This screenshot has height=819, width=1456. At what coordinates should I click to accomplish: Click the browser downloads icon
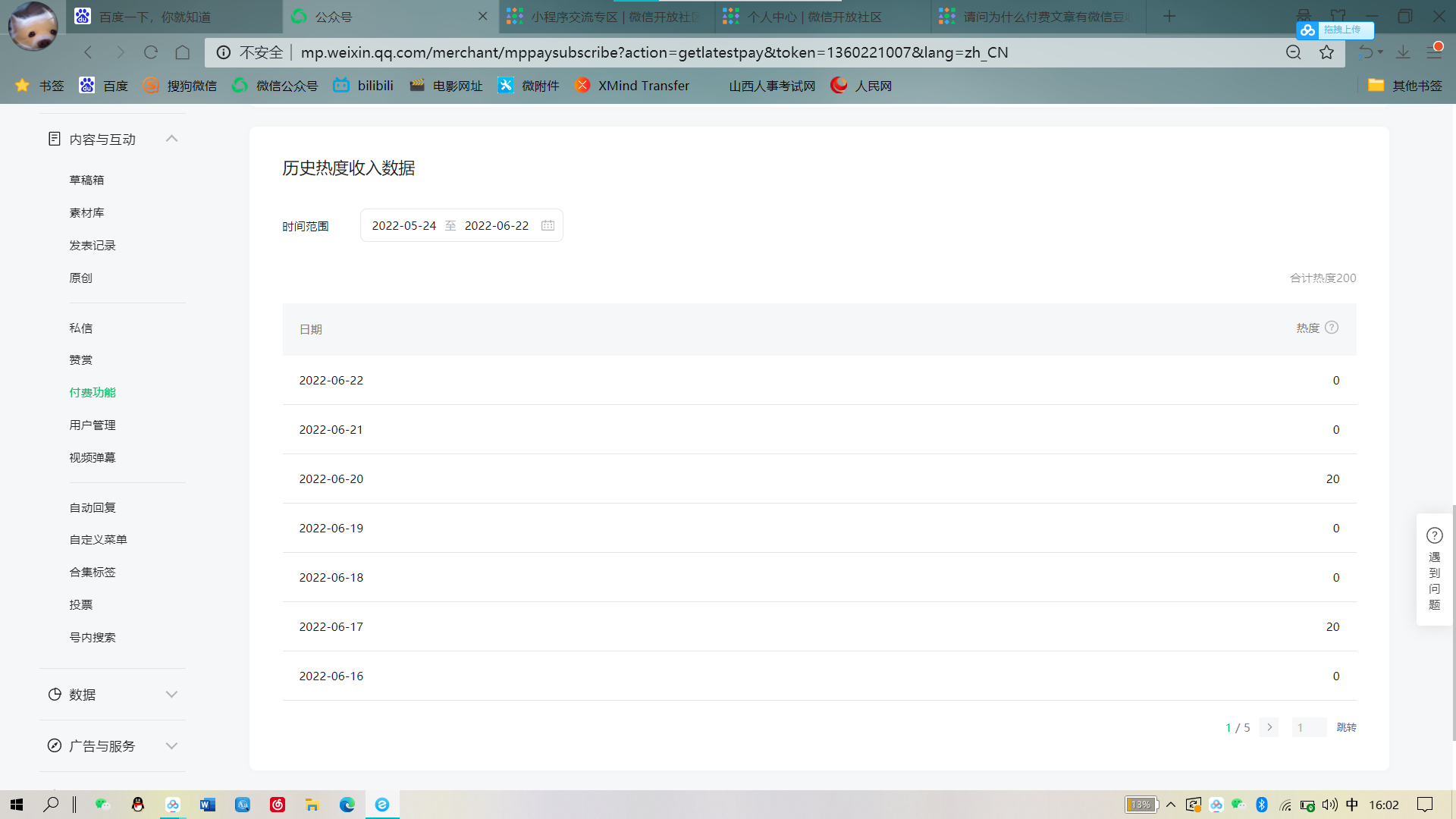(1404, 52)
